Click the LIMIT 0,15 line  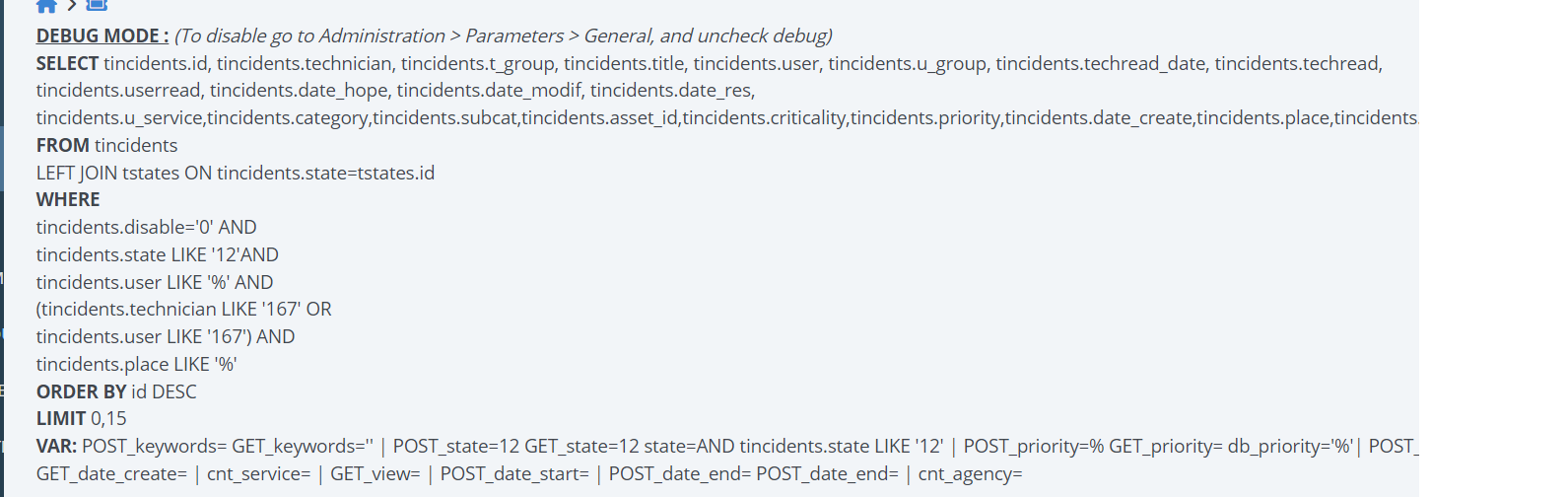(82, 418)
